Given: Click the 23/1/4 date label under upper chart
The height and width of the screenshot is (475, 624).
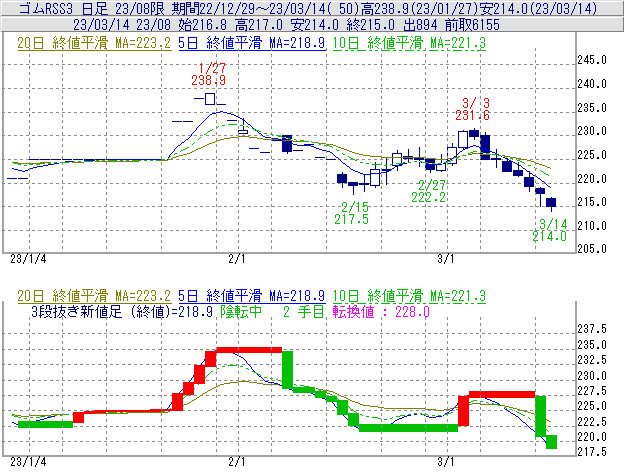Looking at the screenshot, I should (28, 259).
